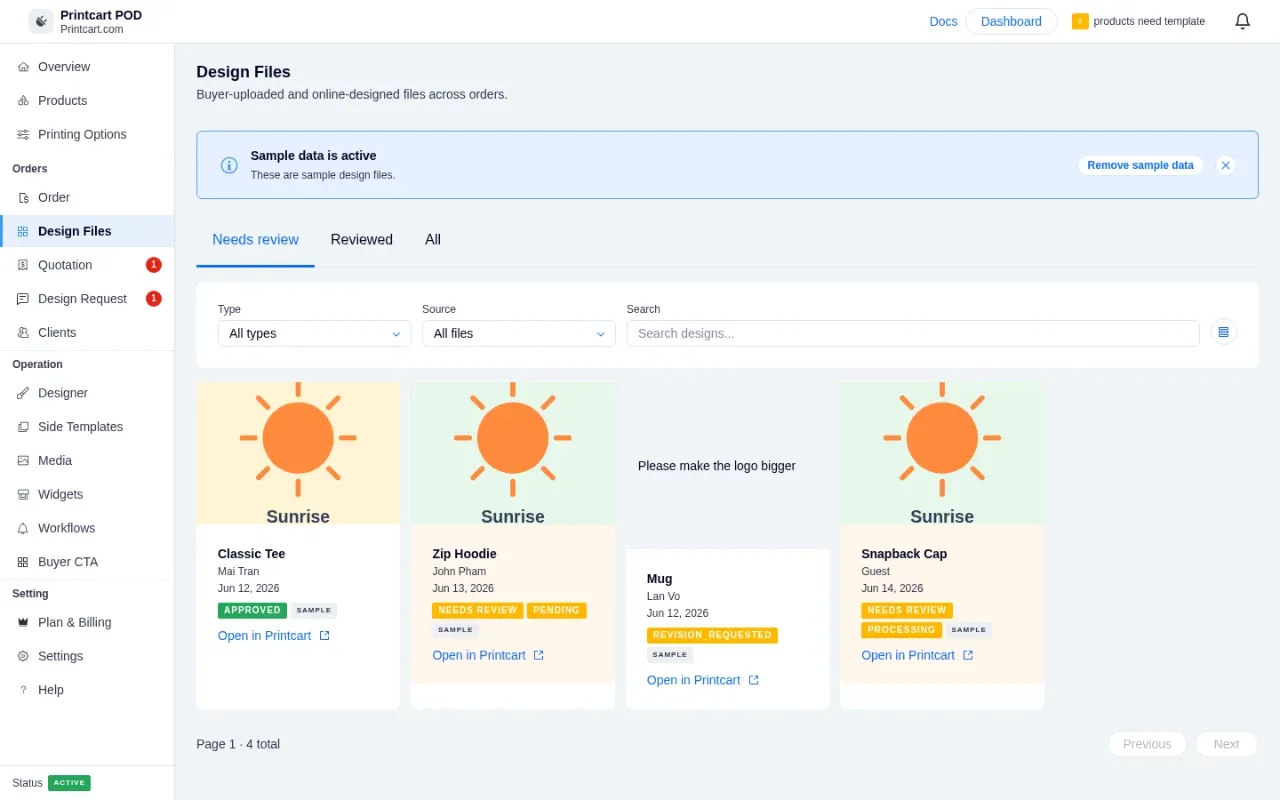
Task: Click Remove sample data button
Action: click(x=1140, y=165)
